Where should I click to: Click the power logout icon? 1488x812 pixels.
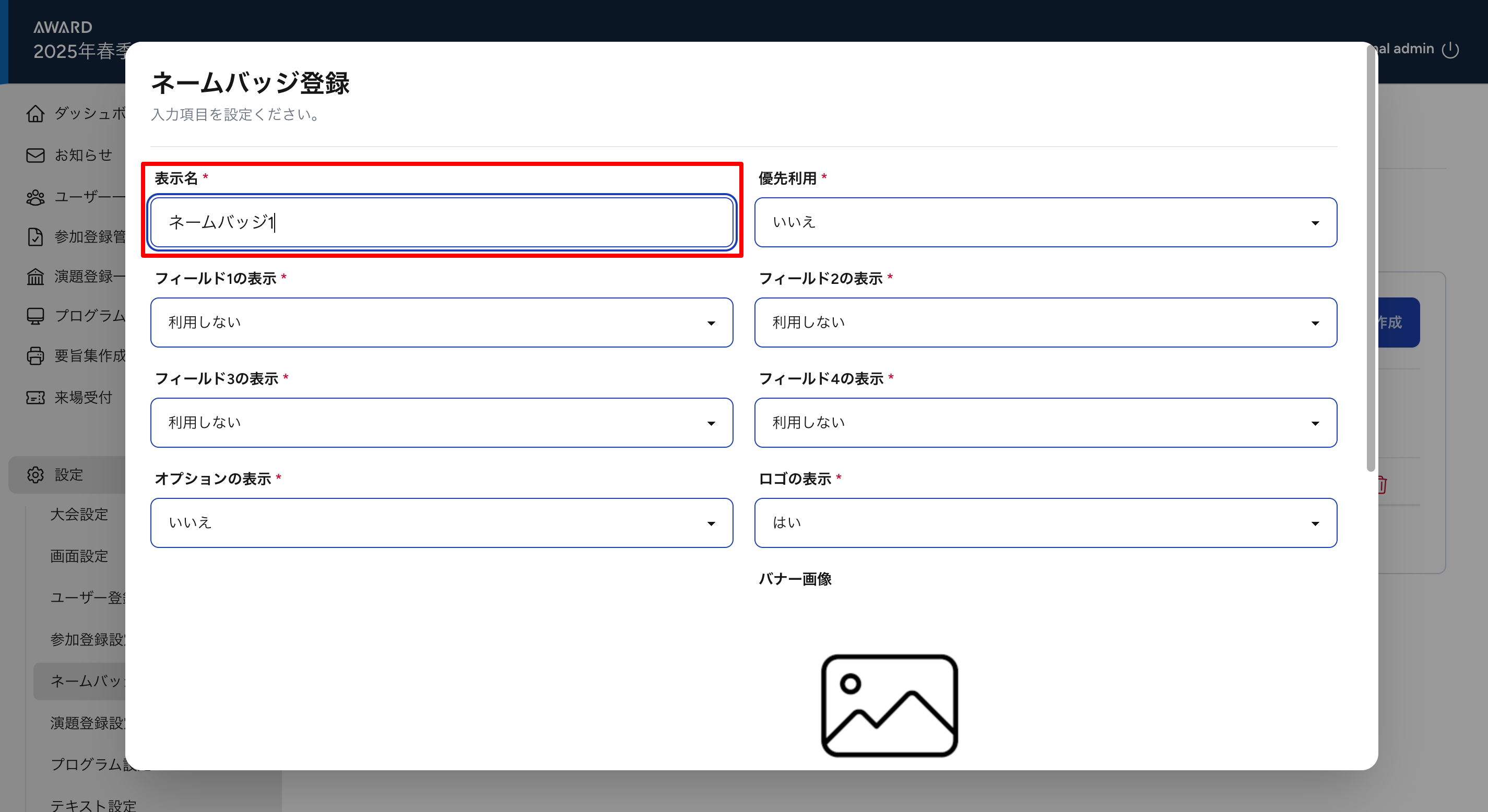tap(1450, 50)
